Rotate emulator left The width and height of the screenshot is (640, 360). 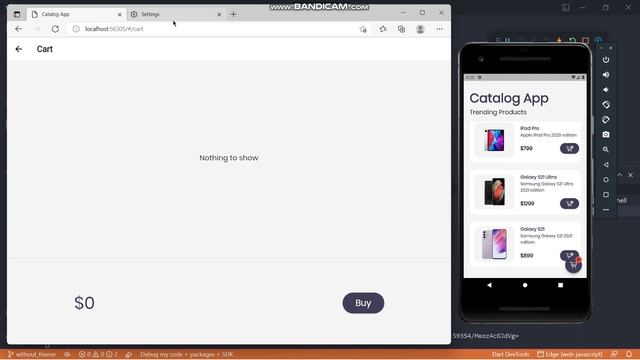(x=606, y=105)
